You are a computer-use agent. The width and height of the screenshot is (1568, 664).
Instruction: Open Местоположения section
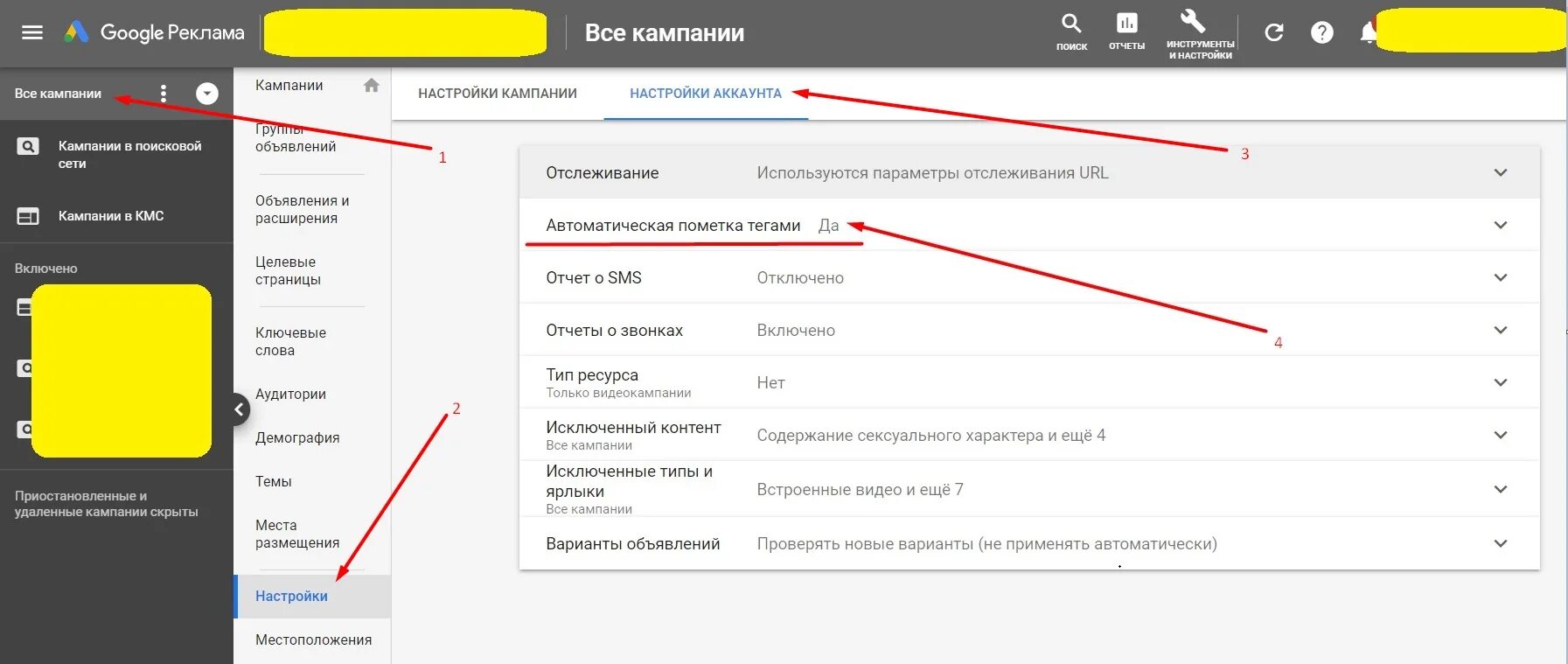(x=314, y=640)
